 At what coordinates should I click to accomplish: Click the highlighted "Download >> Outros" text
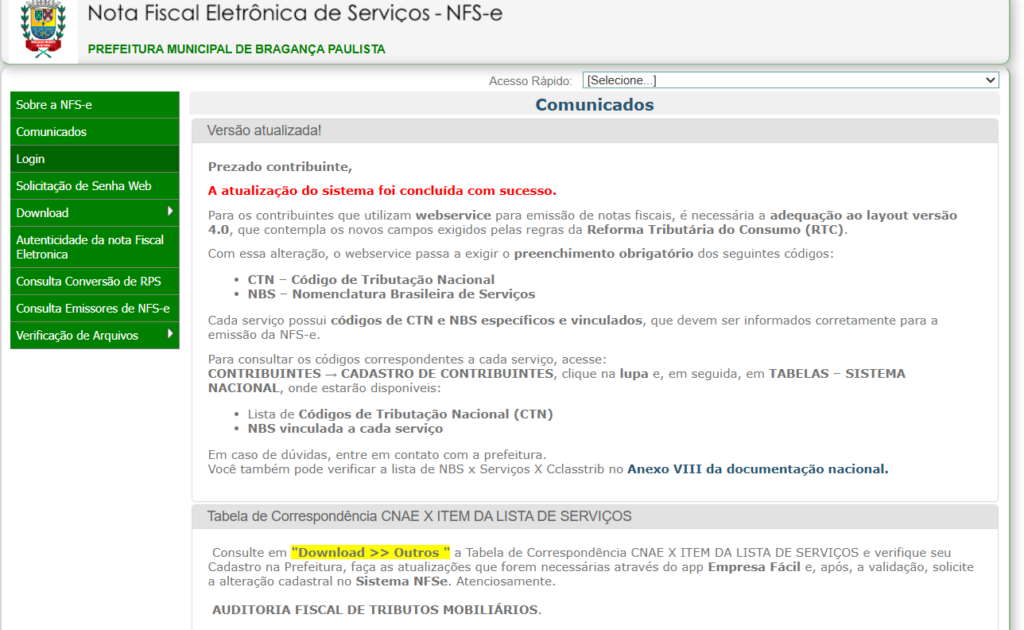coord(370,552)
